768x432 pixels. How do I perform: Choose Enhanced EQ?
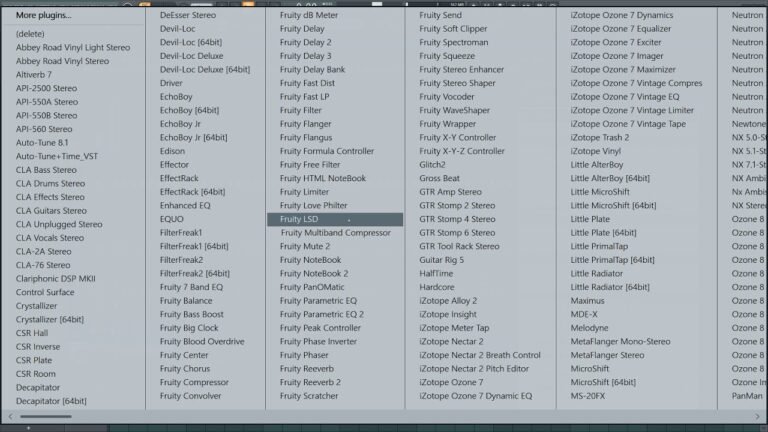click(185, 206)
